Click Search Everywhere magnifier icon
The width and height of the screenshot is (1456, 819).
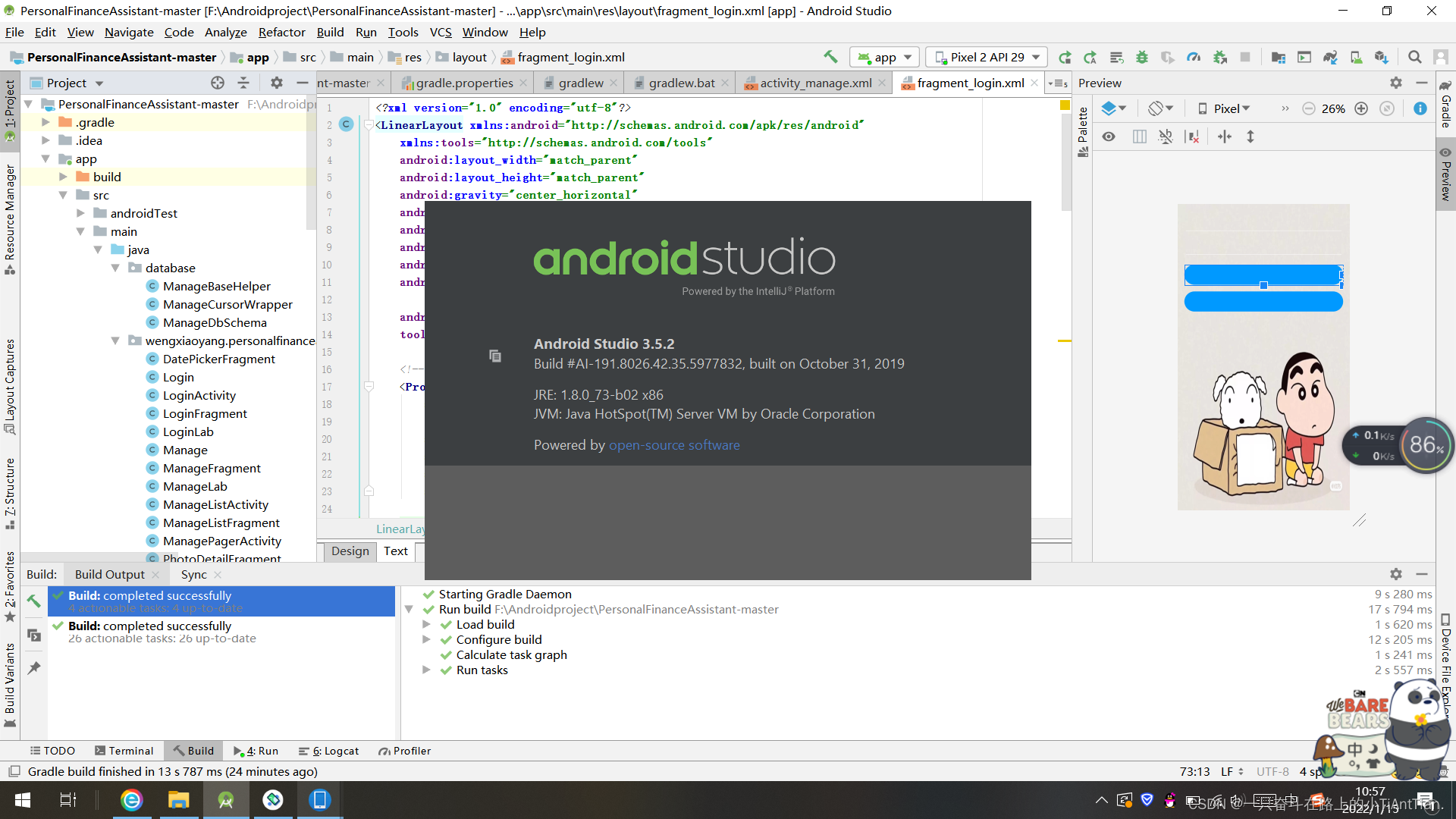(x=1414, y=58)
